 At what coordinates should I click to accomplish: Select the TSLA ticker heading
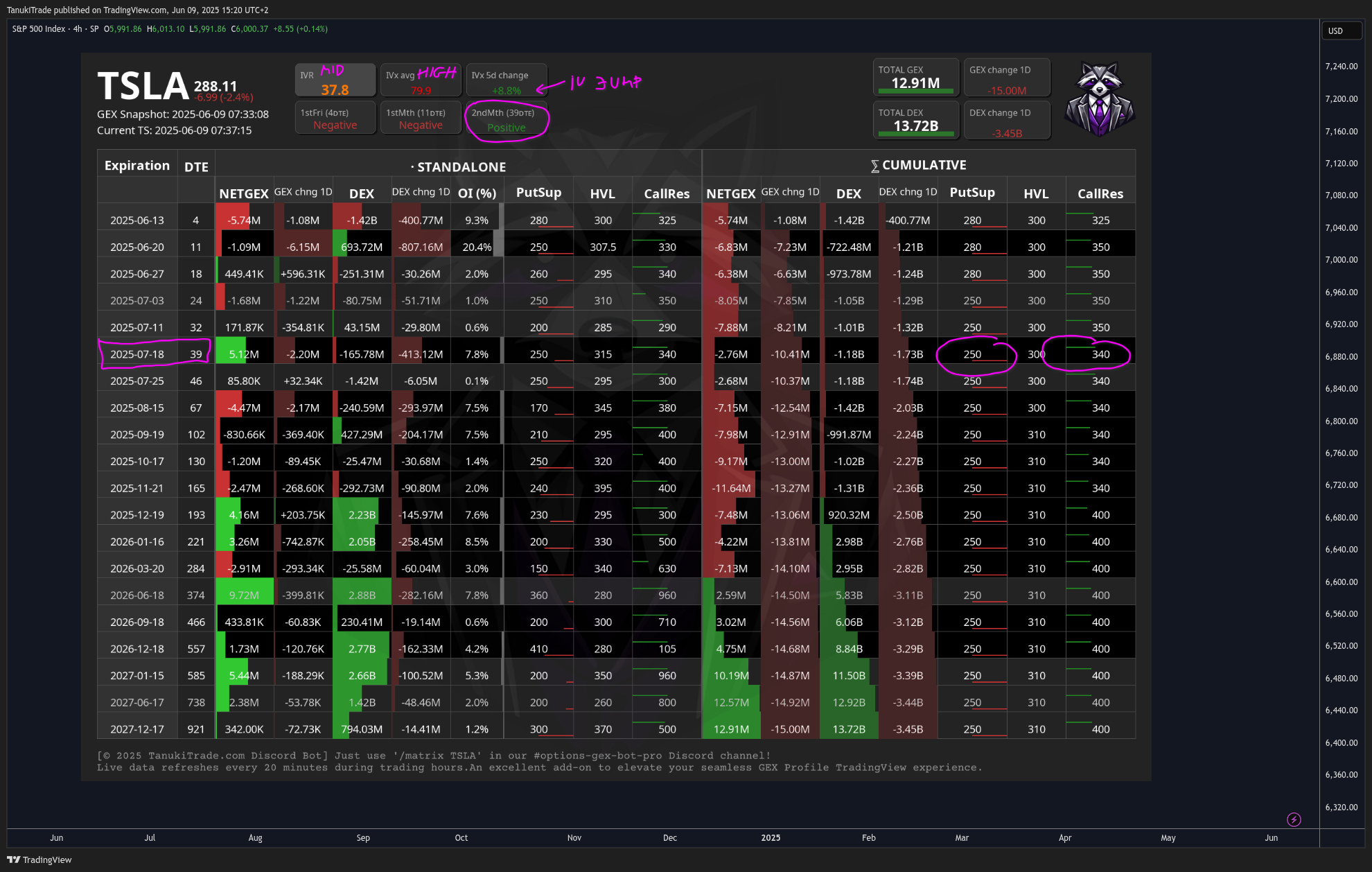coord(143,86)
